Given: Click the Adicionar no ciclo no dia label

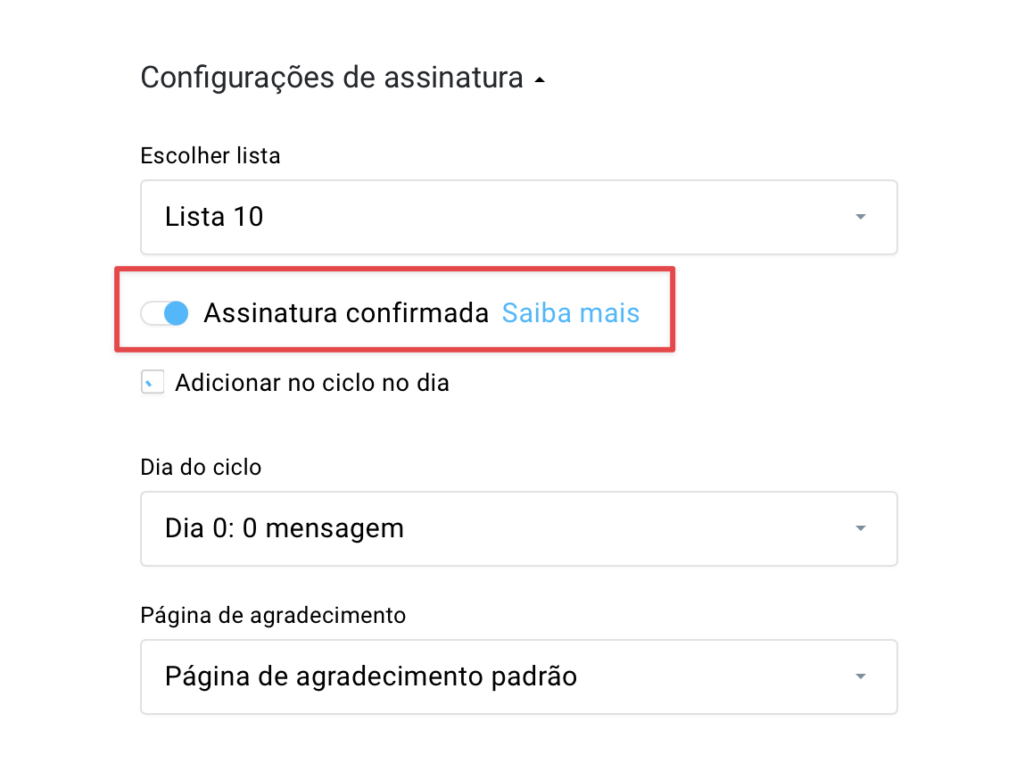Looking at the screenshot, I should point(312,383).
